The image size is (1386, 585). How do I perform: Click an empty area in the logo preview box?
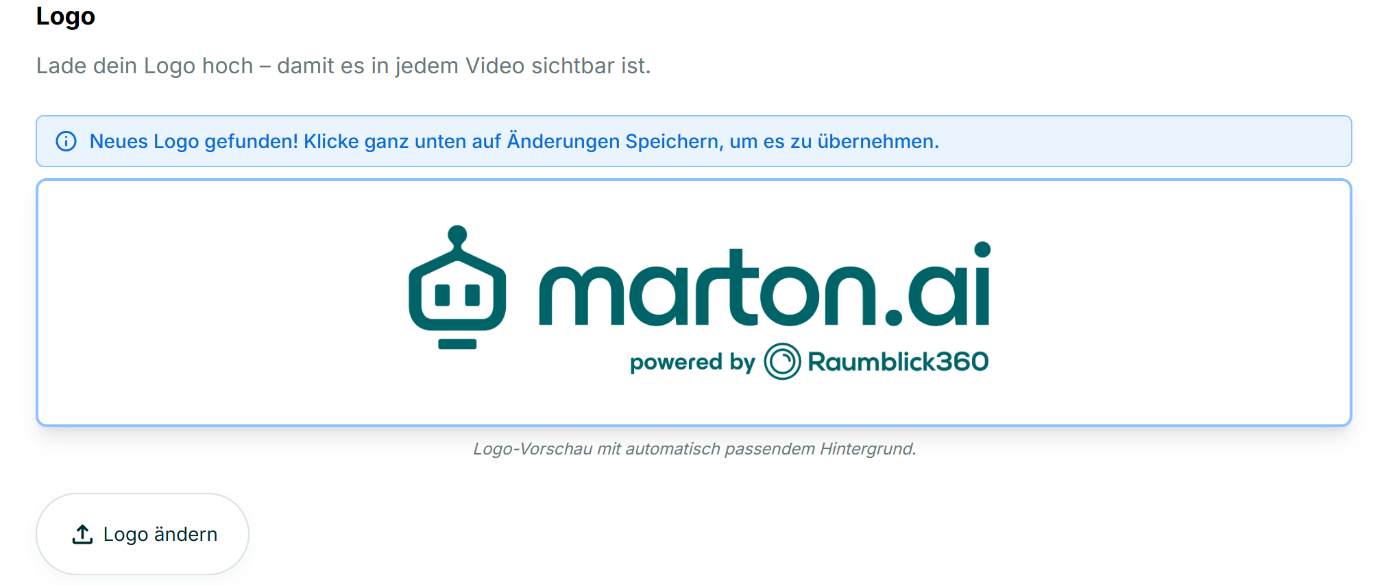pyautogui.click(x=200, y=300)
